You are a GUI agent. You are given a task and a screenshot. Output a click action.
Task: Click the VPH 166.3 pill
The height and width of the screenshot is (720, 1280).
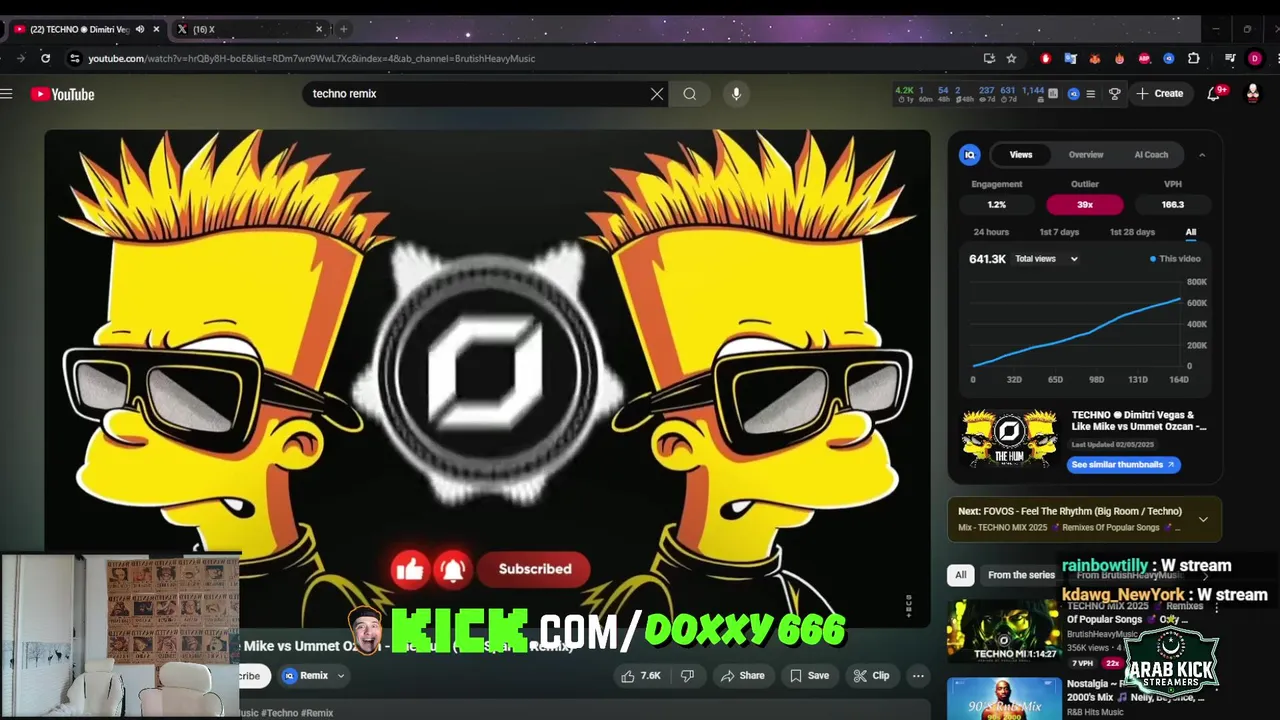click(x=1173, y=205)
